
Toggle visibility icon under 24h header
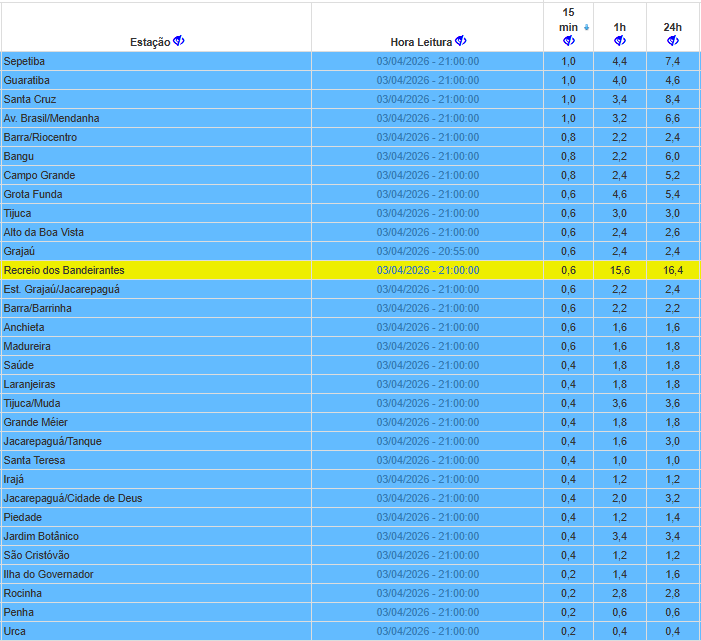point(672,41)
